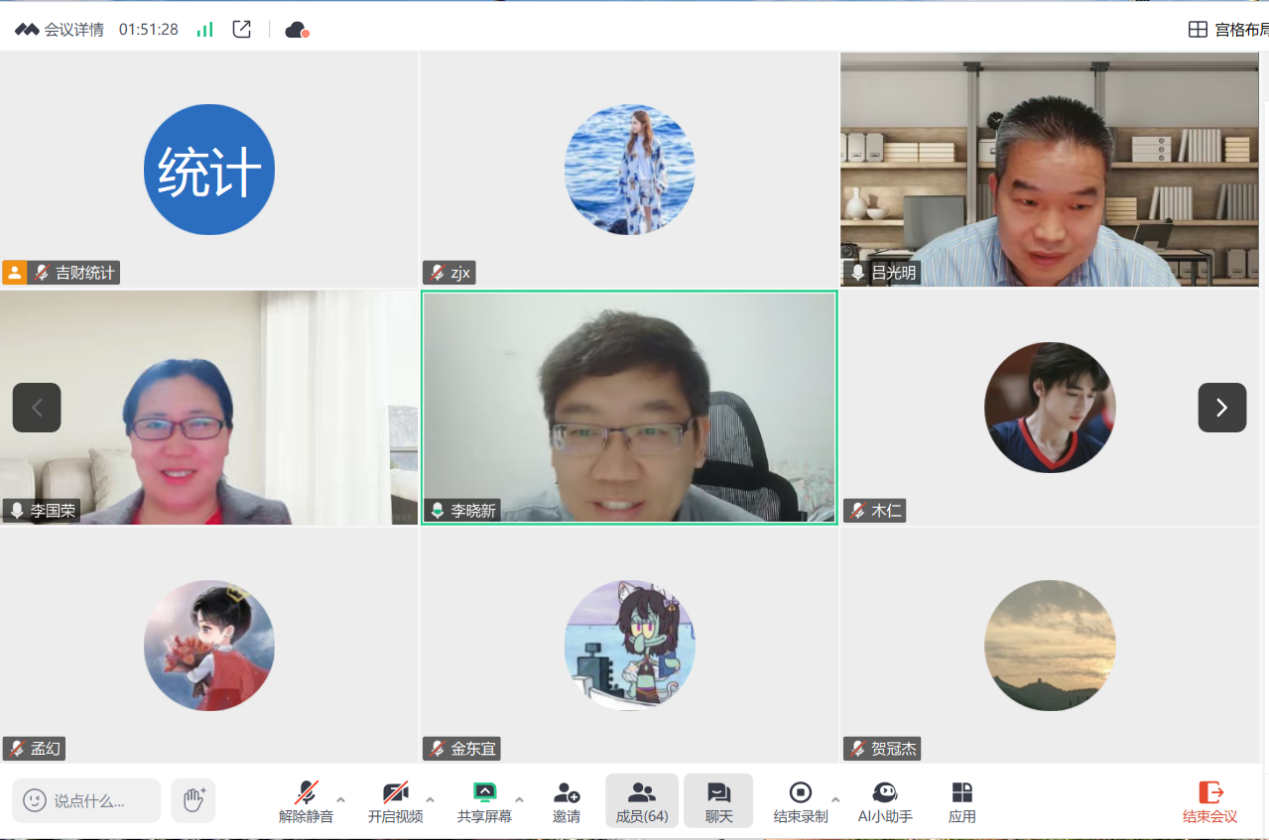Expand share options arrow beside 共享屏幕
This screenshot has width=1269, height=840.
coord(519,800)
